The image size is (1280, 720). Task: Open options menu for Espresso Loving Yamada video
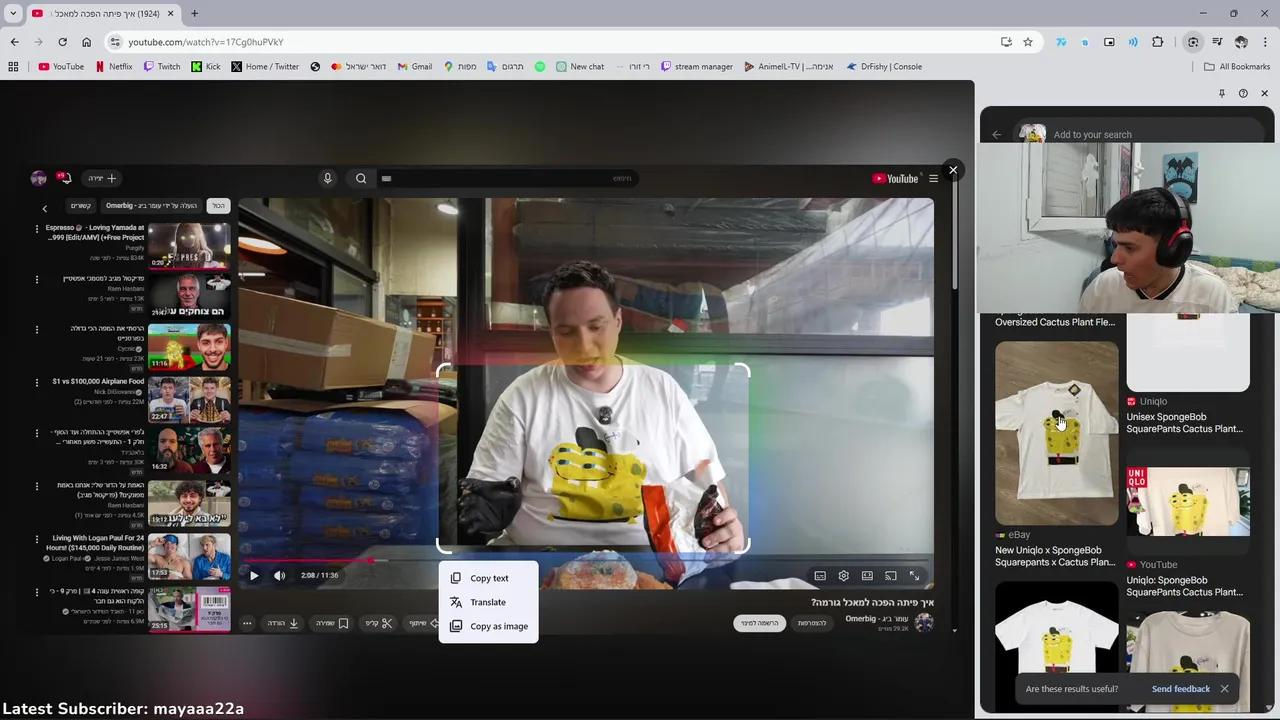coord(37,229)
